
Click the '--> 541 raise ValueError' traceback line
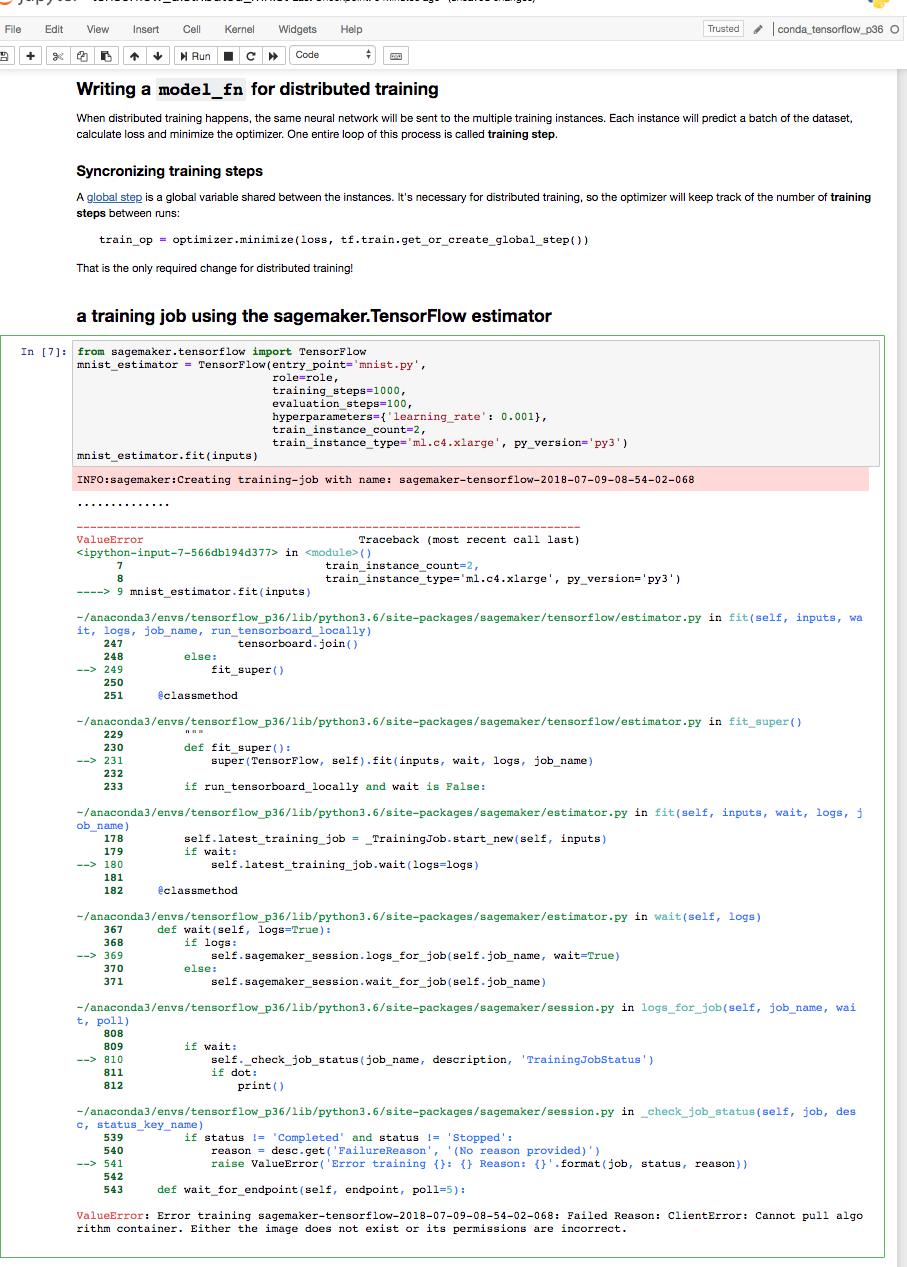click(412, 1164)
